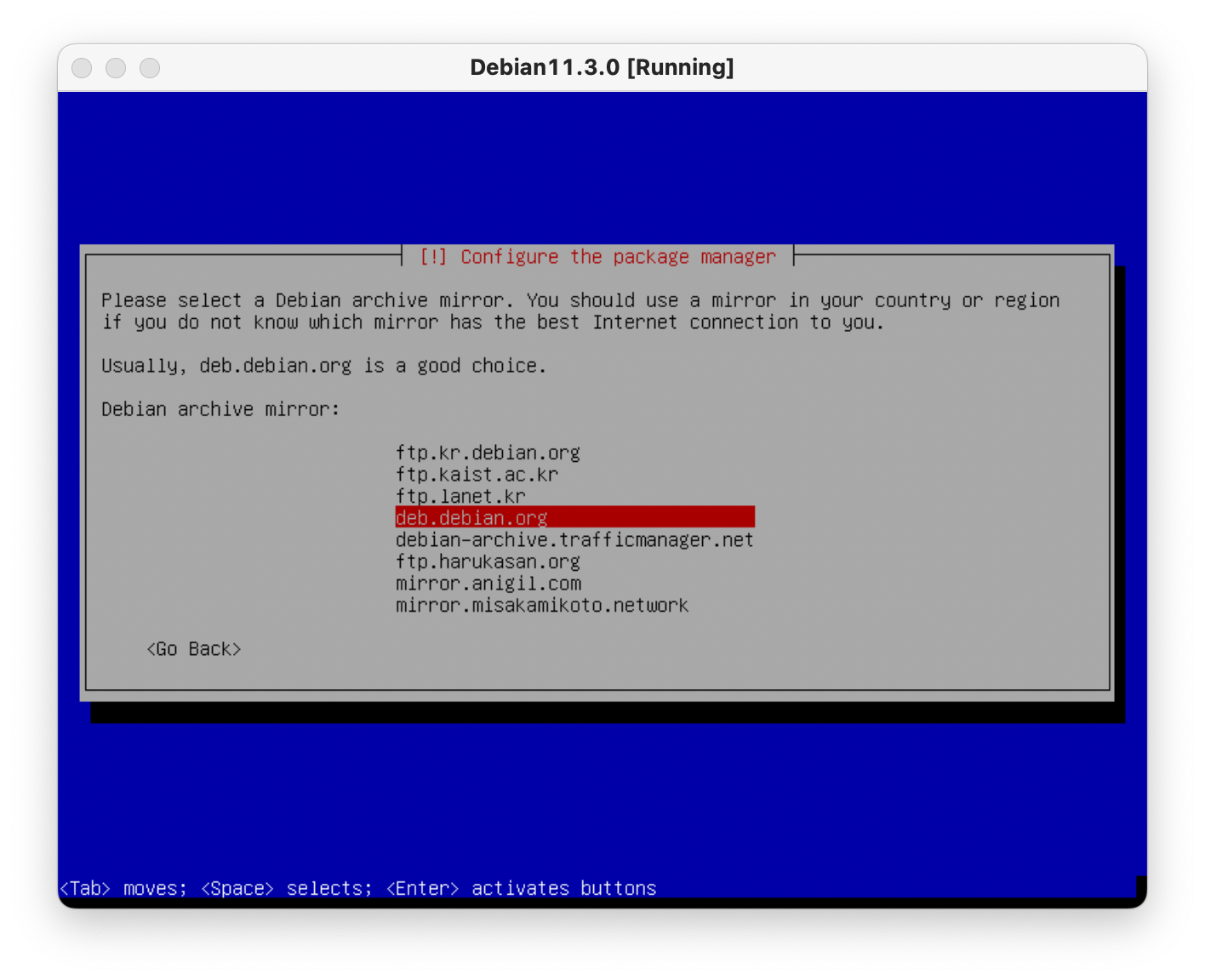Click the 'Configure the package manager' dialog title
Viewport: 1205px width, 980px height.
click(597, 257)
